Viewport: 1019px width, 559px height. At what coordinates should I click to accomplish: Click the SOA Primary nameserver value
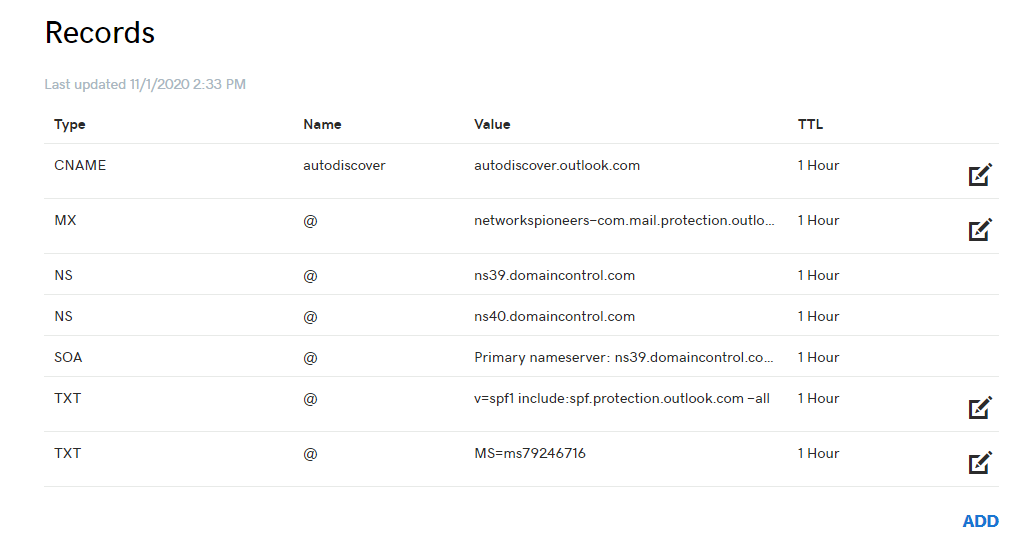(624, 358)
